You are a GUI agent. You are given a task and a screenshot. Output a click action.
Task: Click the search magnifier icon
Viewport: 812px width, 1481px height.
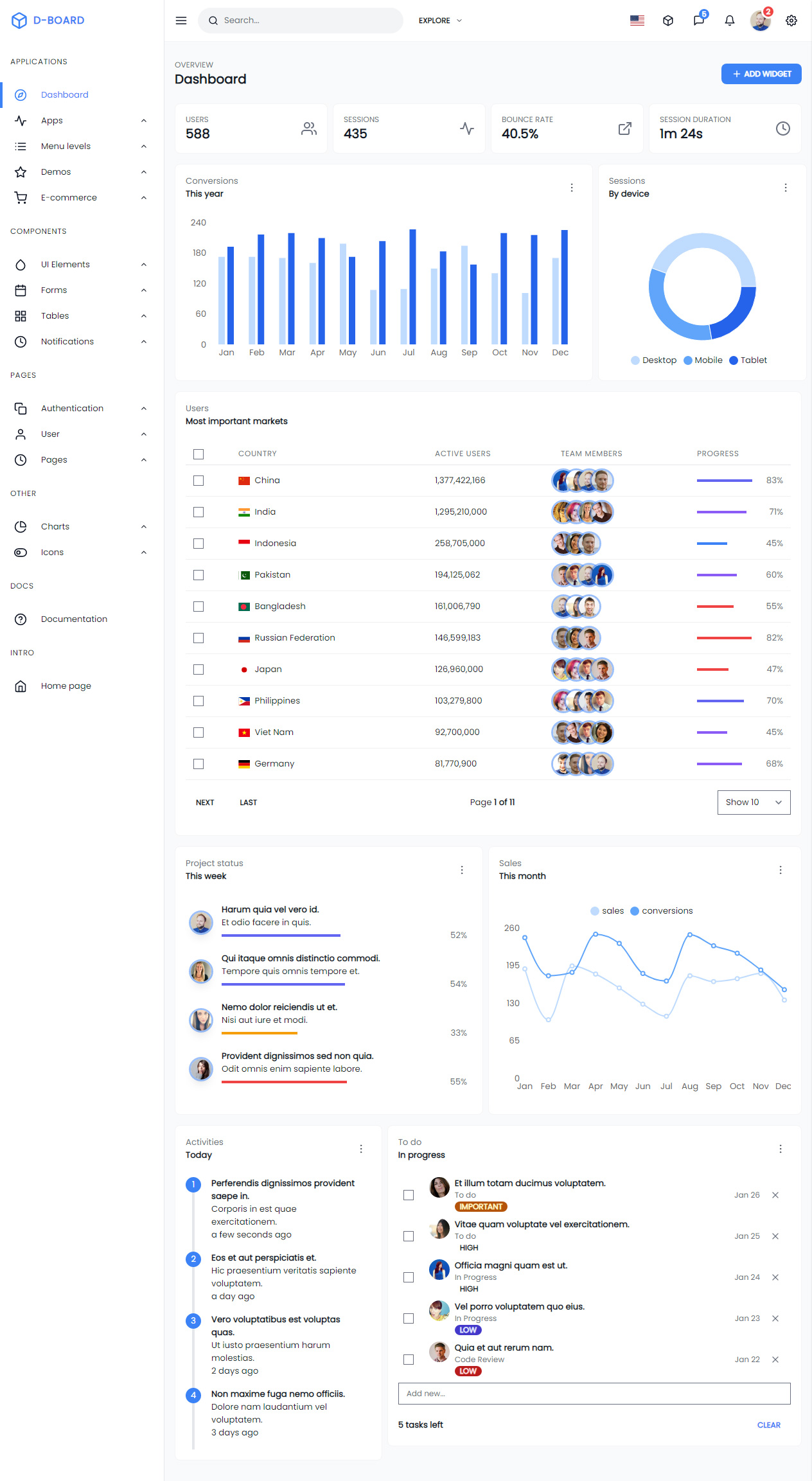tap(213, 21)
